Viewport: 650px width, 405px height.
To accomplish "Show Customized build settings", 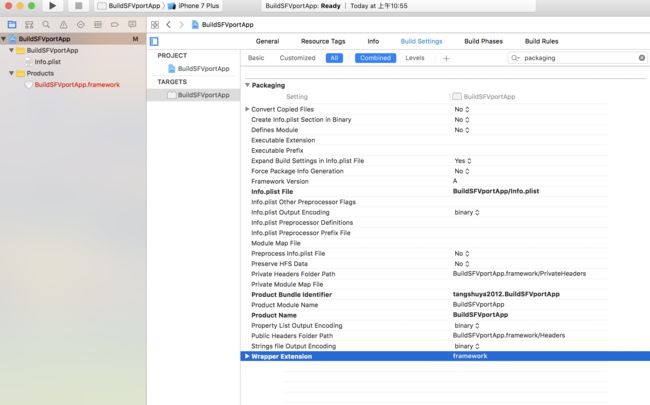I will click(x=297, y=58).
